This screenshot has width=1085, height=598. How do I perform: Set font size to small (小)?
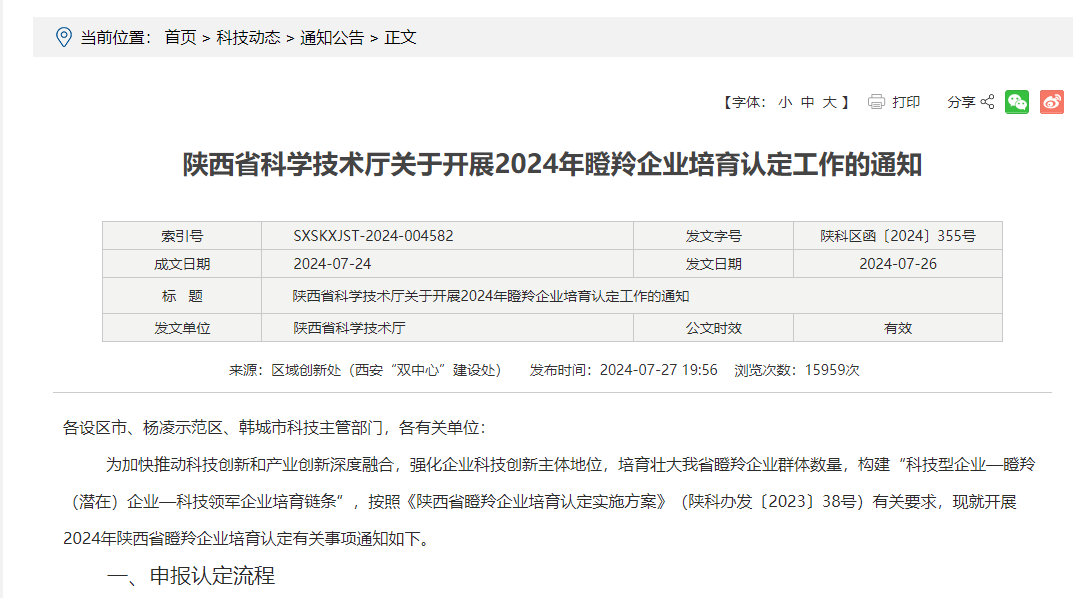pyautogui.click(x=785, y=102)
